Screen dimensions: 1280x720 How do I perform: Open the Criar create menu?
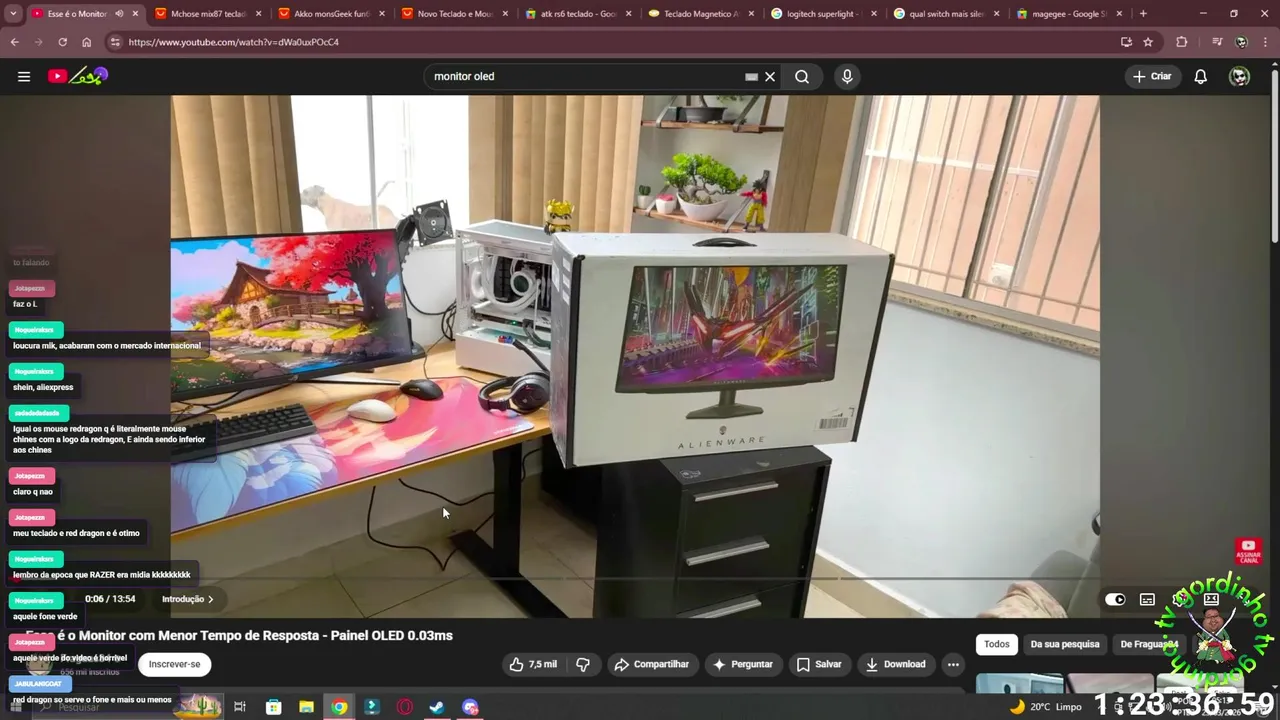click(x=1152, y=76)
